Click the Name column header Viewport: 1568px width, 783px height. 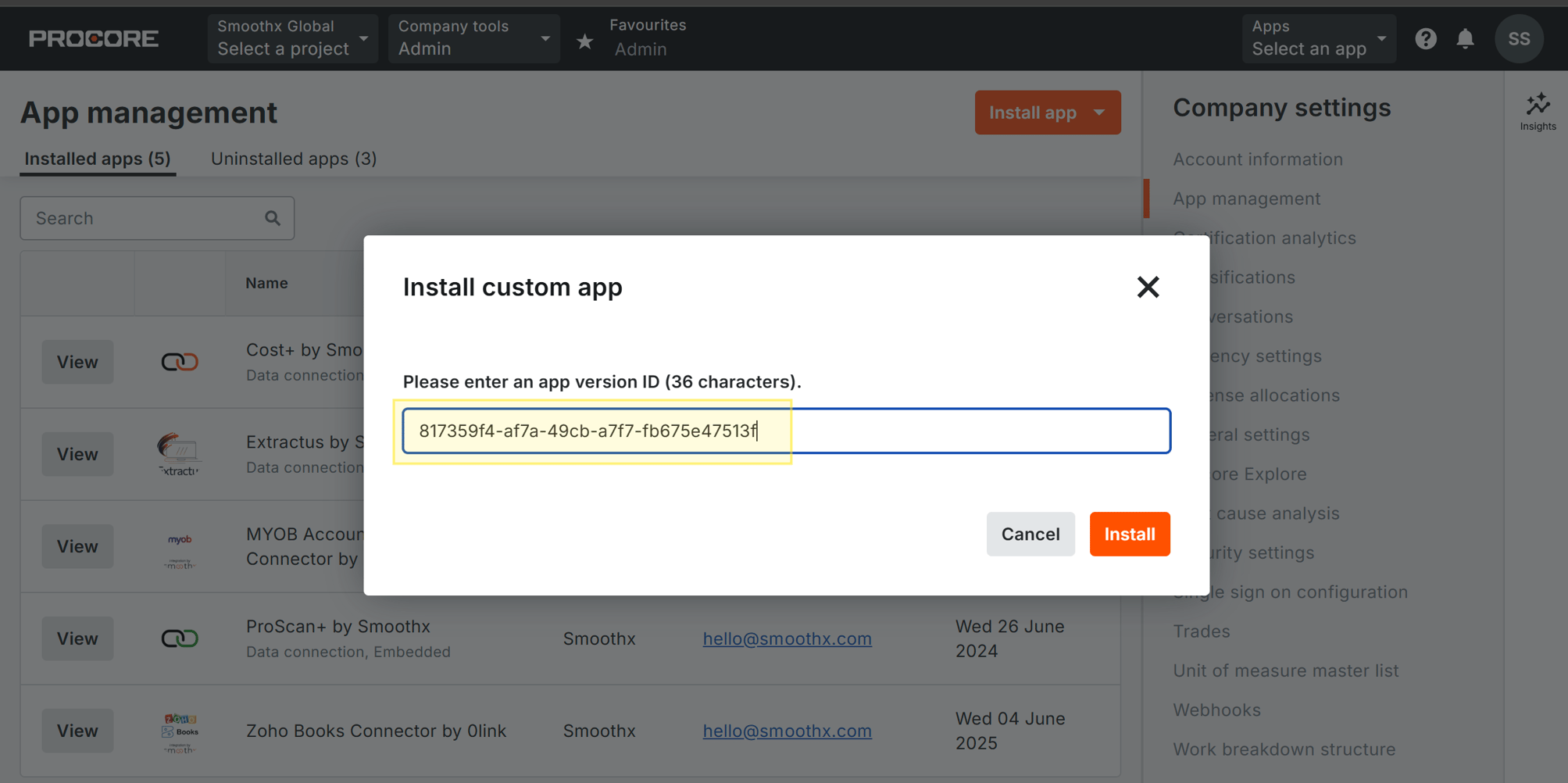pyautogui.click(x=266, y=283)
